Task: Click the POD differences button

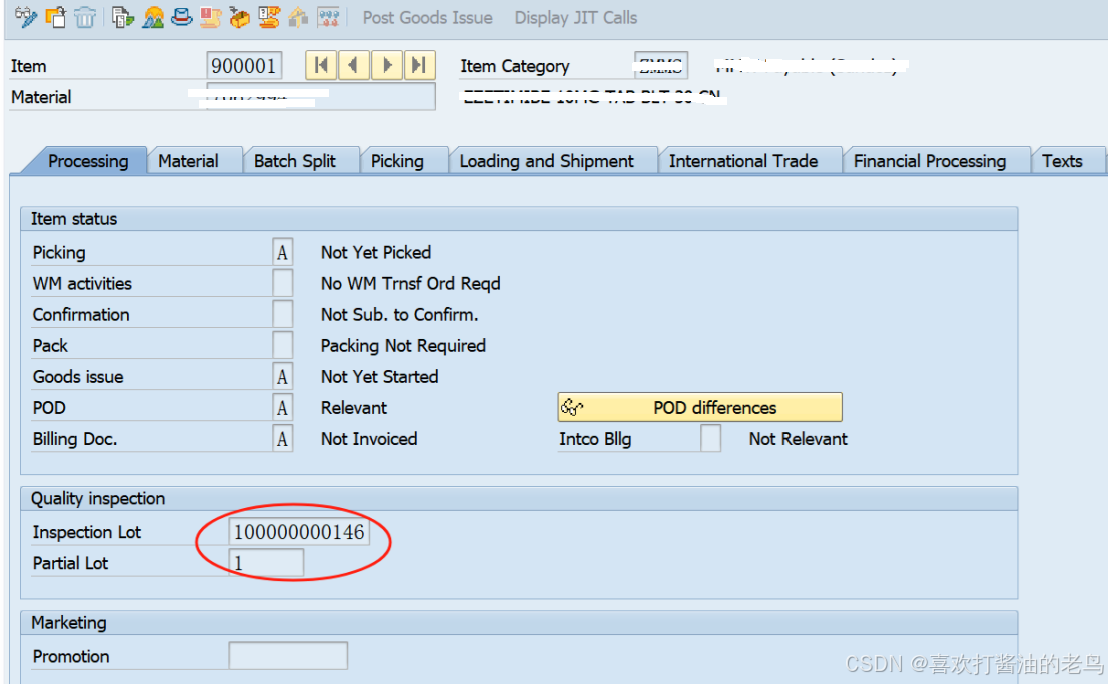Action: point(700,407)
